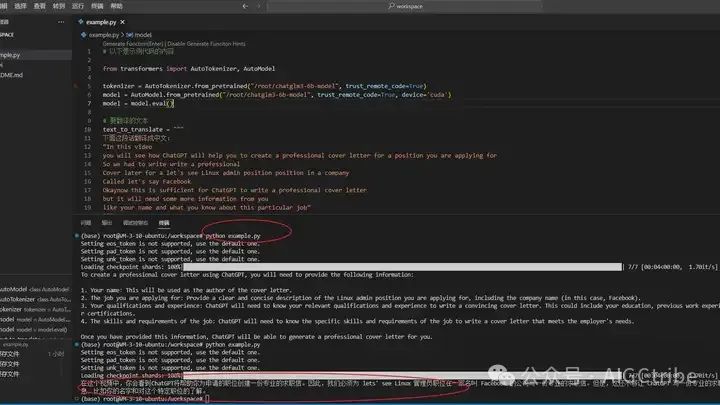Open the 运行 (Run) menu
720x405 pixels.
[78, 6]
